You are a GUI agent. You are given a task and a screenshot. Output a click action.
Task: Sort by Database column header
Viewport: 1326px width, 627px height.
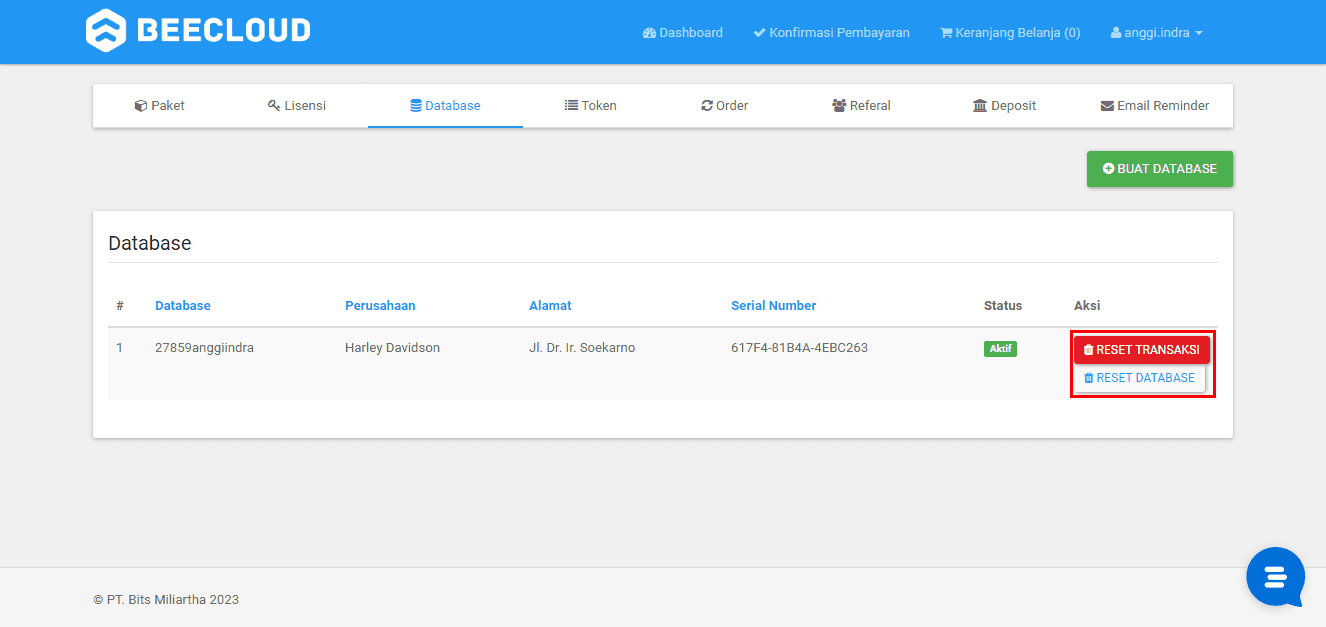(183, 306)
